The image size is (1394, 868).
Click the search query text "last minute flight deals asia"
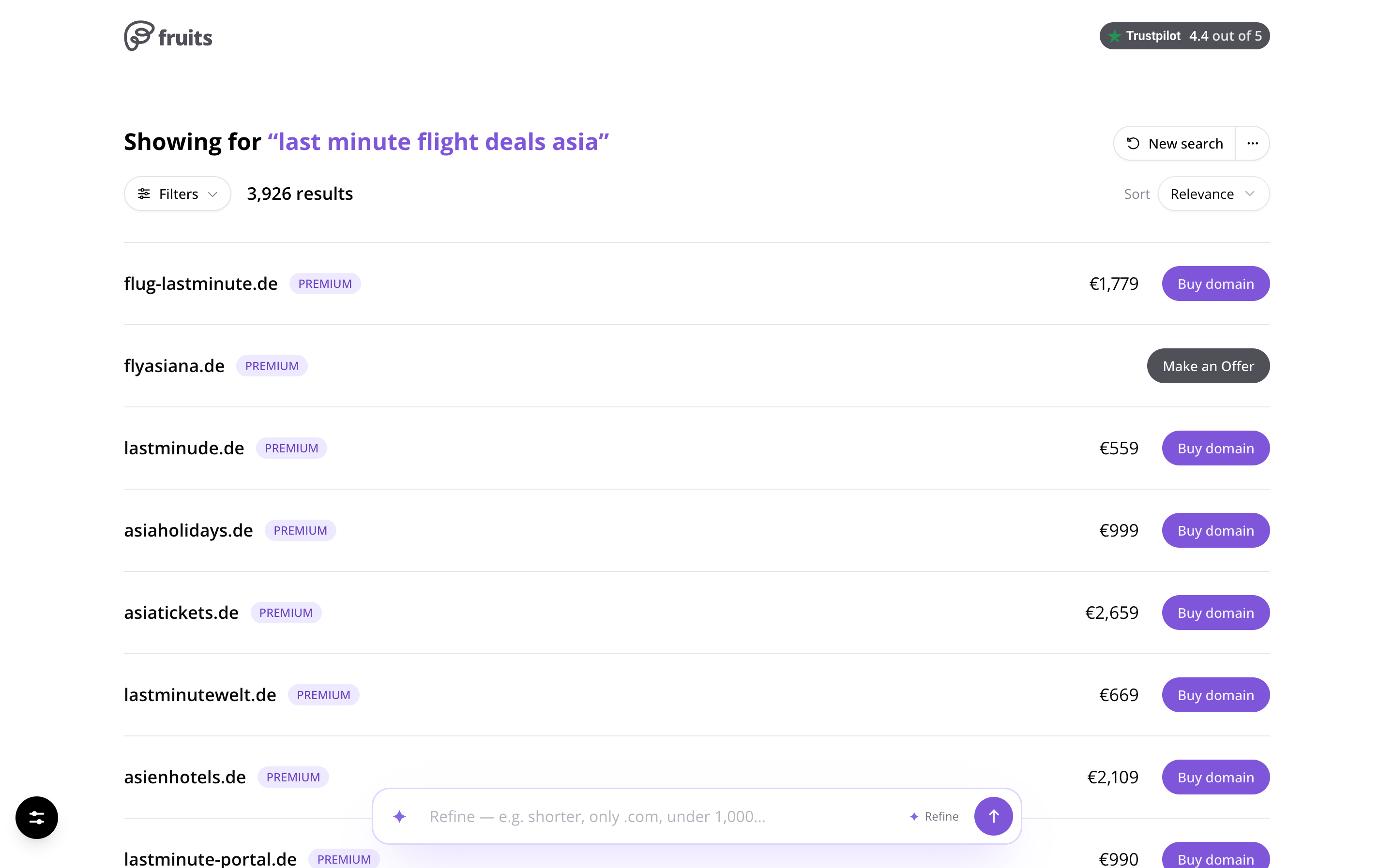pyautogui.click(x=438, y=142)
